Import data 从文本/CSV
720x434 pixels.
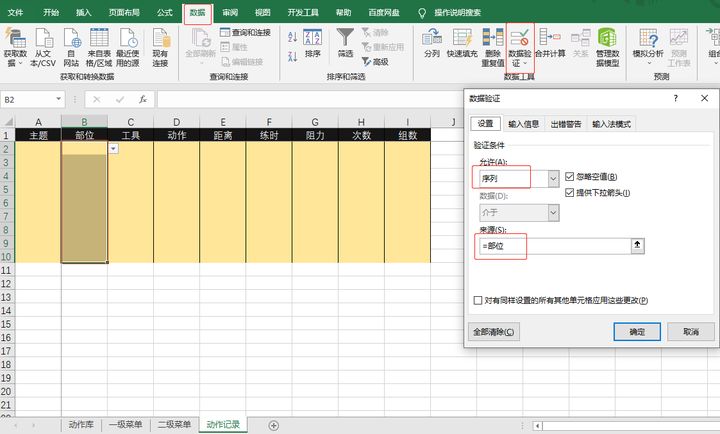click(43, 47)
